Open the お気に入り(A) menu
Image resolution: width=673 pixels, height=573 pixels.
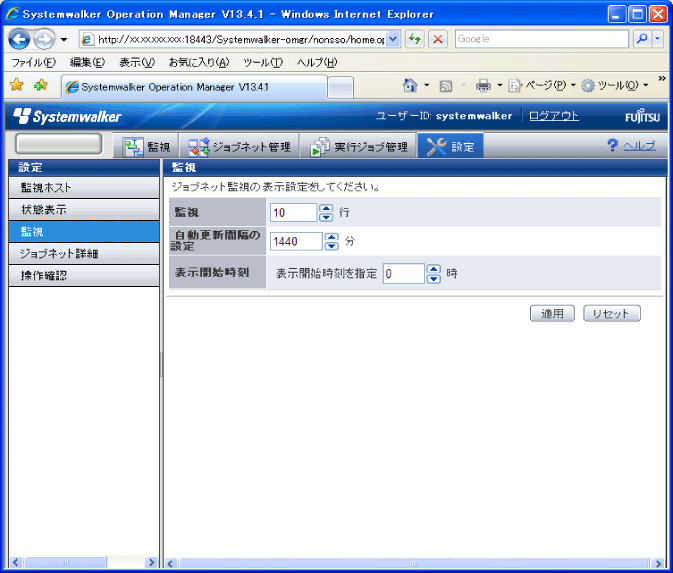coord(199,63)
